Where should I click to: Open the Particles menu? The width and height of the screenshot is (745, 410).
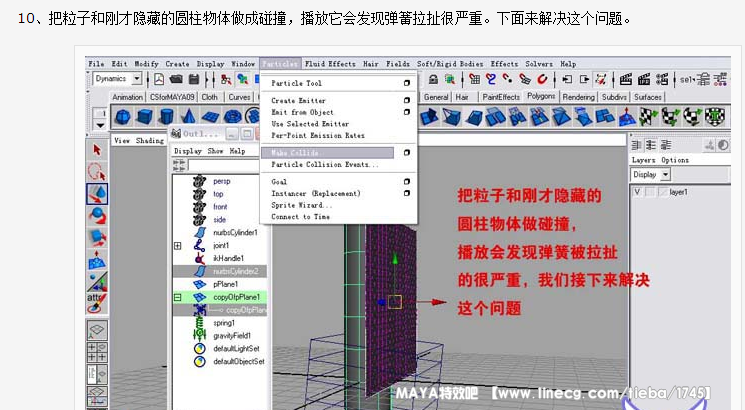click(280, 64)
